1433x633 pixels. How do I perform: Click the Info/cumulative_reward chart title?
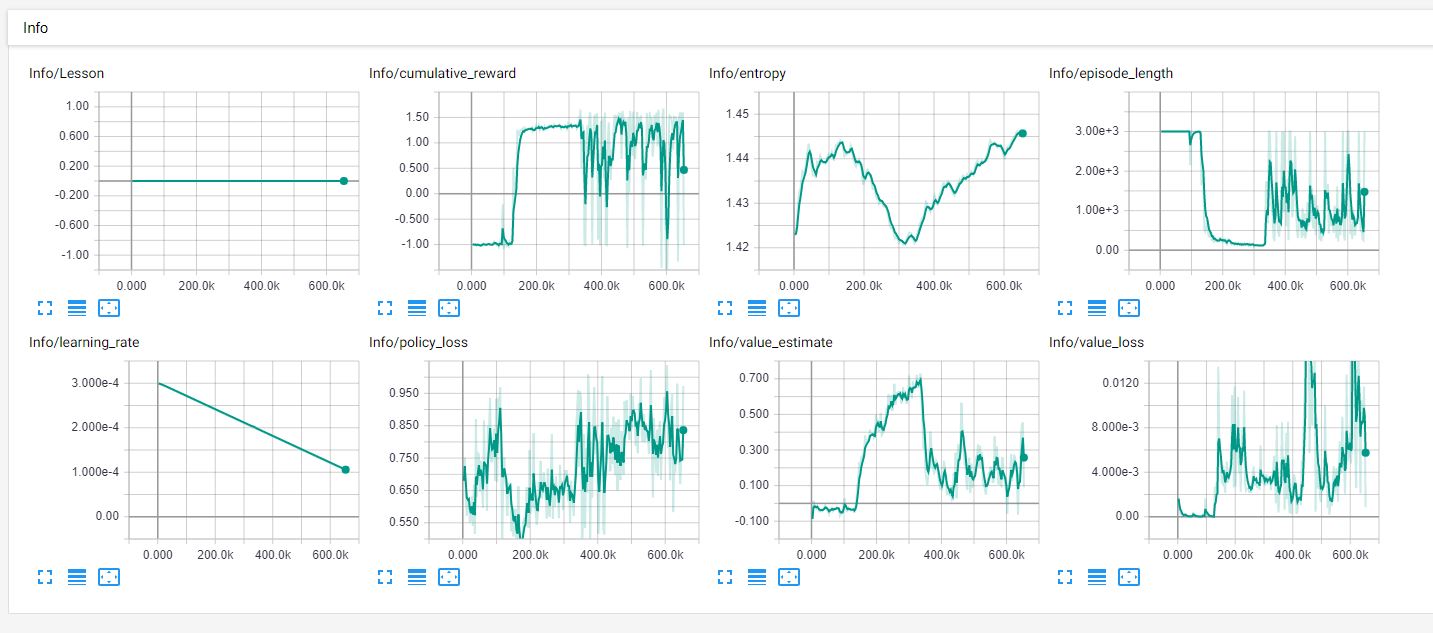pyautogui.click(x=442, y=73)
